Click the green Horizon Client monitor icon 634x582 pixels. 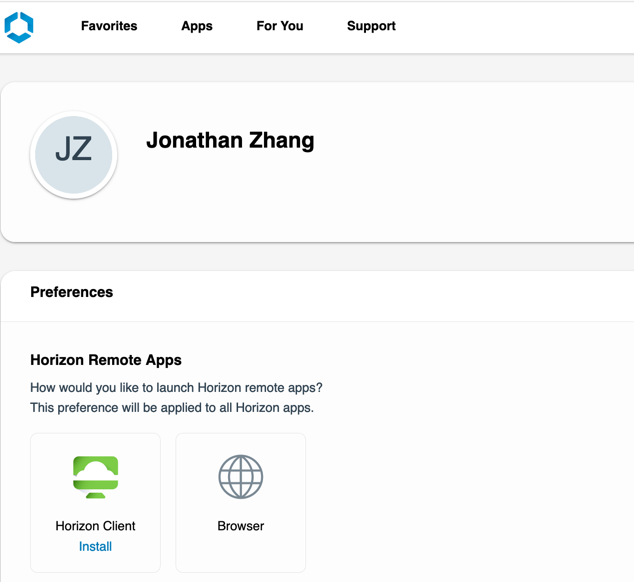(96, 477)
